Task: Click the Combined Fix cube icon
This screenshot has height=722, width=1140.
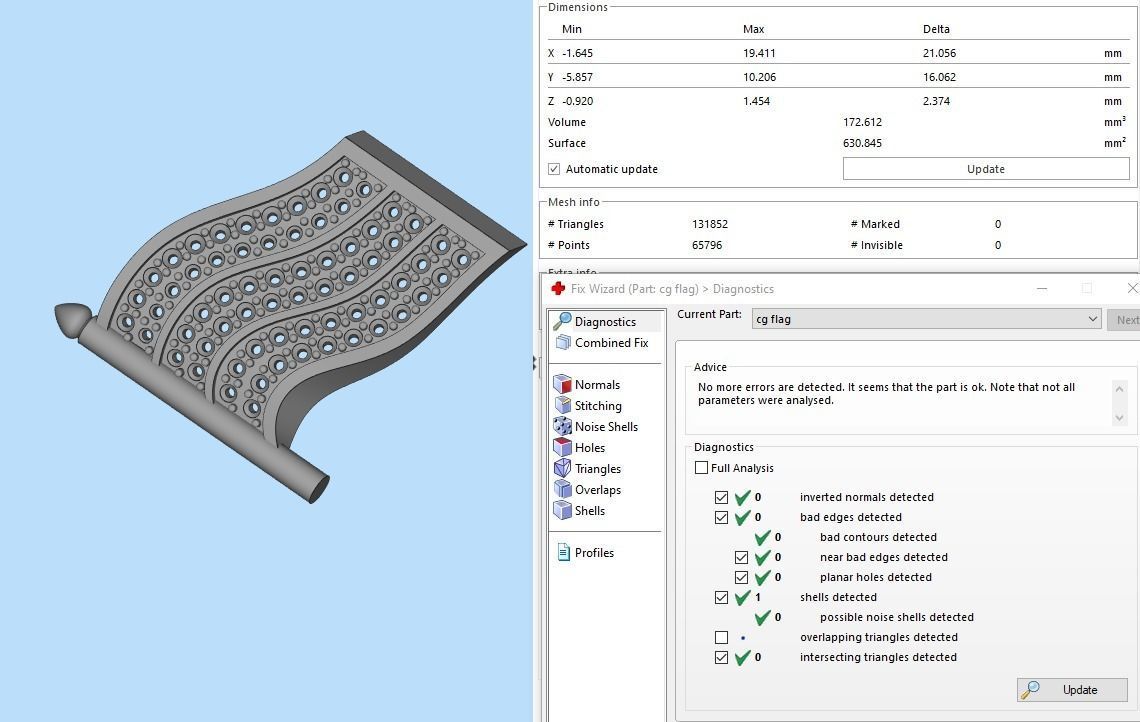Action: point(563,342)
